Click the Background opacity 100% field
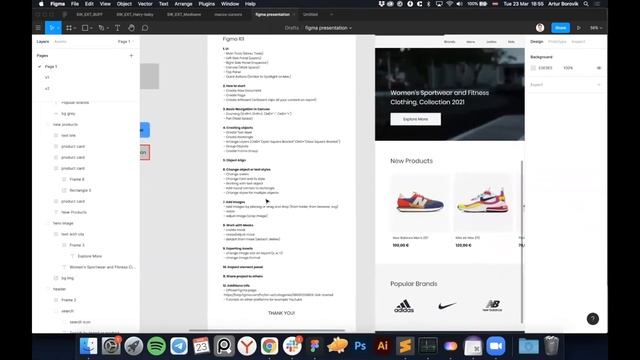 pos(568,68)
